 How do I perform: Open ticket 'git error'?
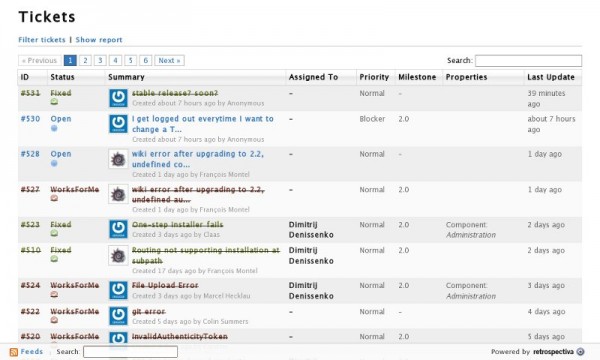tap(148, 311)
